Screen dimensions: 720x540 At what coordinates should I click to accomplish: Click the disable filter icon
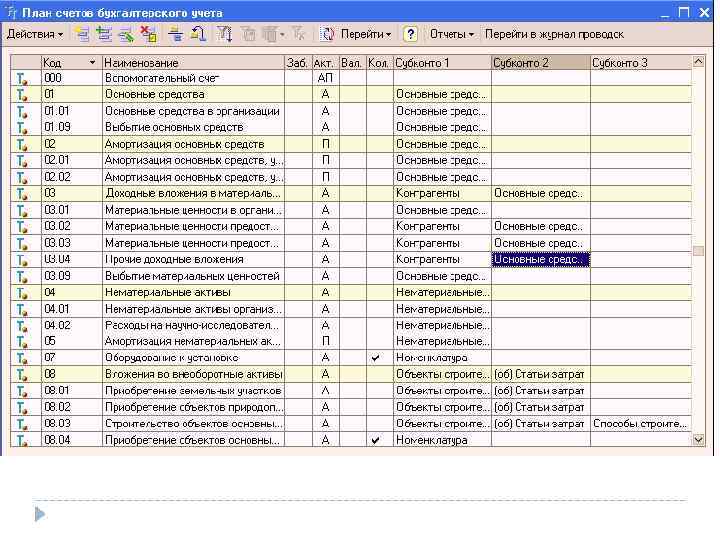point(298,34)
